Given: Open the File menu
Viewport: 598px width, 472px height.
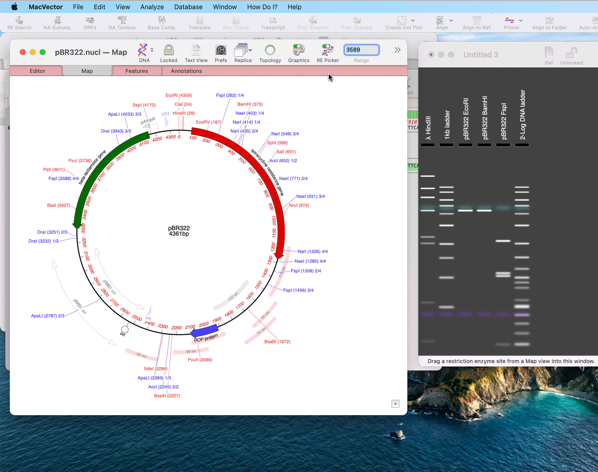Looking at the screenshot, I should click(x=78, y=7).
